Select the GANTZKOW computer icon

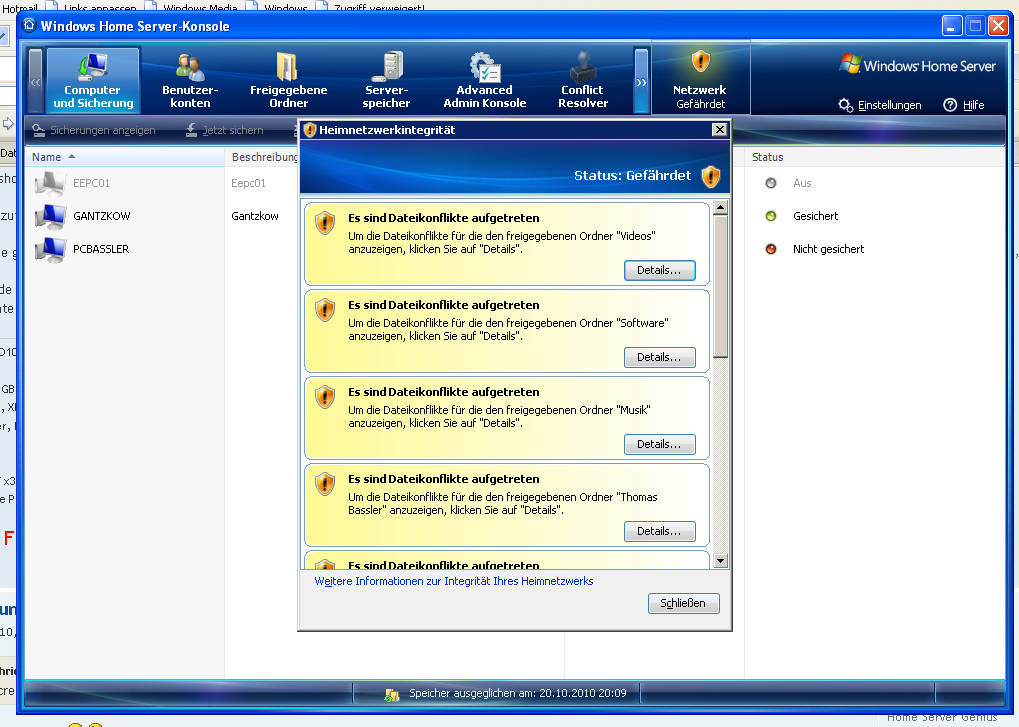pyautogui.click(x=50, y=216)
